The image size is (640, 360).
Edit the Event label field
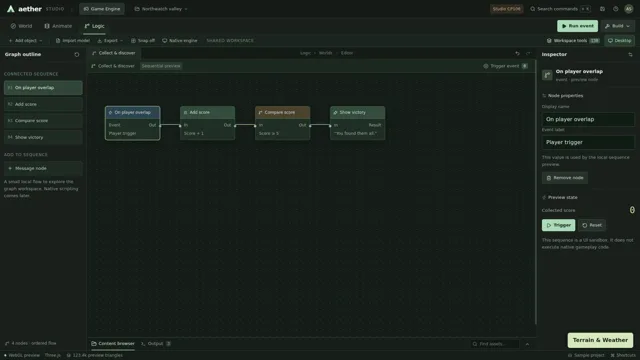[588, 142]
